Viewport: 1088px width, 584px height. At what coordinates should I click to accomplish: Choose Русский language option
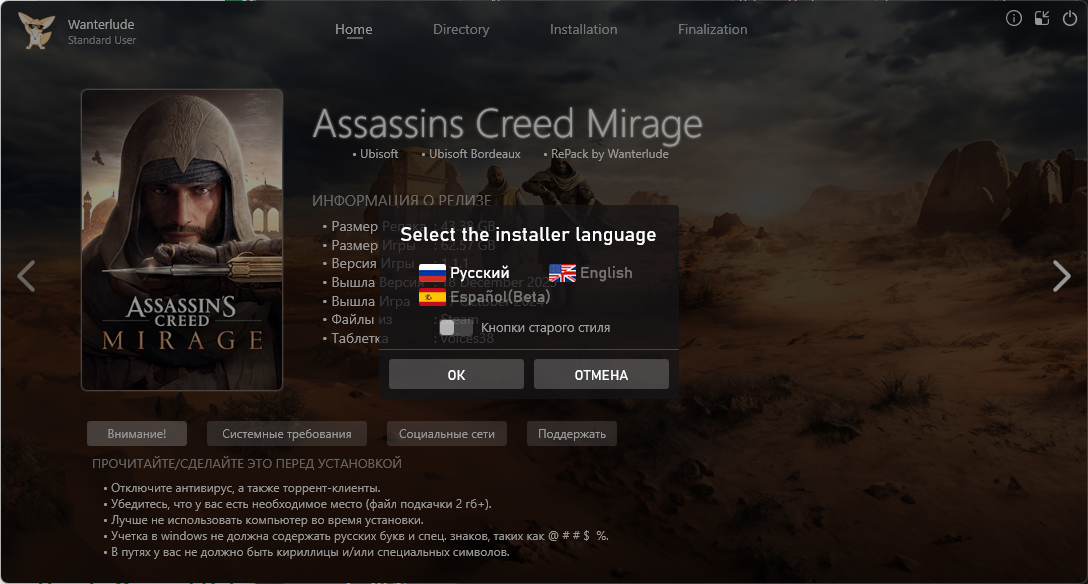[479, 273]
